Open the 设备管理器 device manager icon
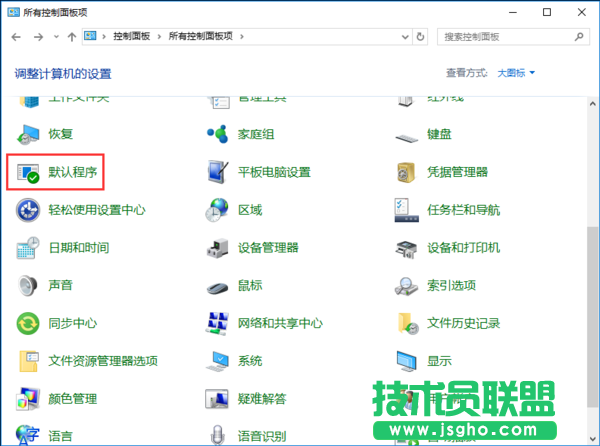Screen dimensions: 600x446 (217, 248)
